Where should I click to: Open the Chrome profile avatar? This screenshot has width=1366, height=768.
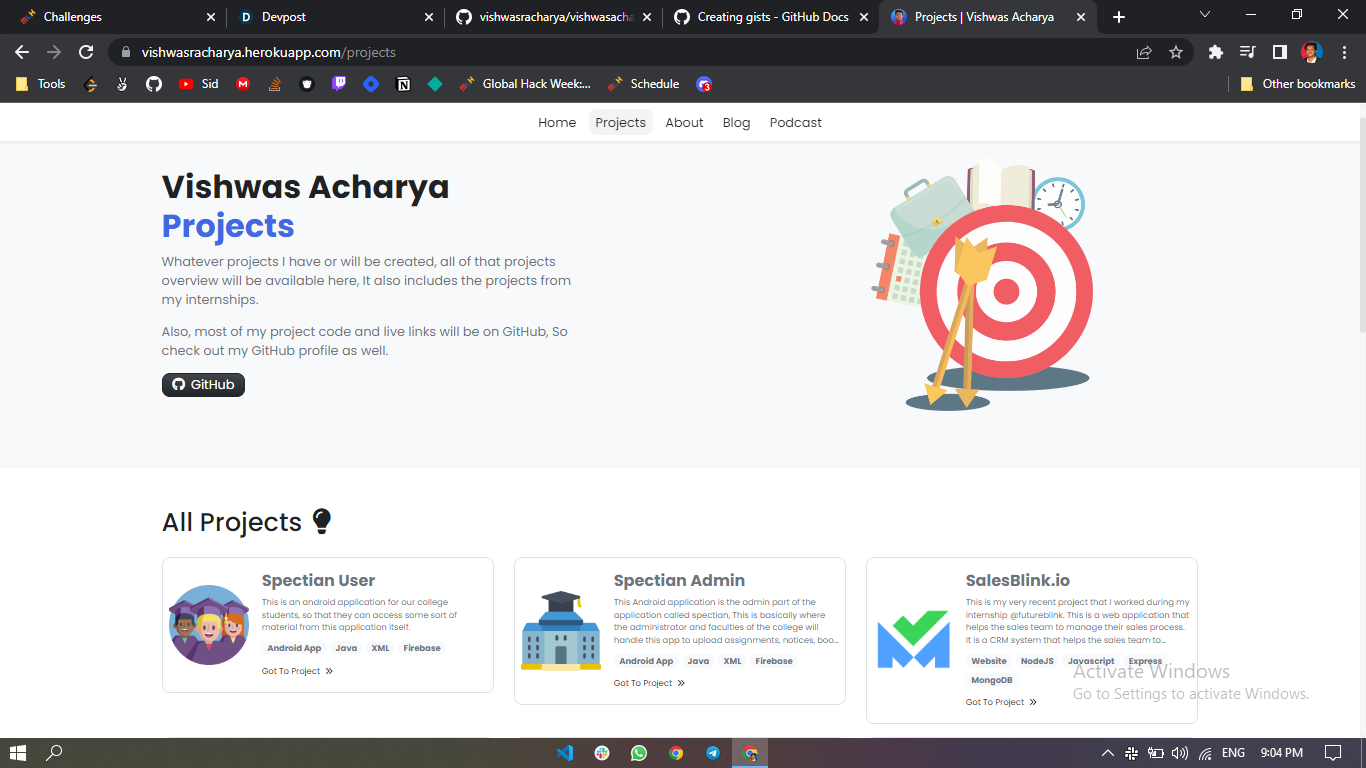click(x=1311, y=52)
